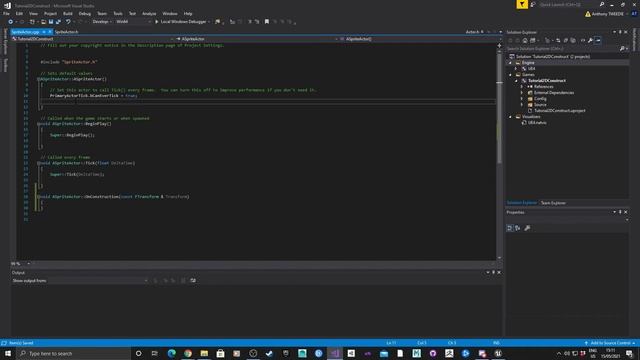The image size is (640, 360).
Task: Expand the UE4 project node
Action: (516, 69)
